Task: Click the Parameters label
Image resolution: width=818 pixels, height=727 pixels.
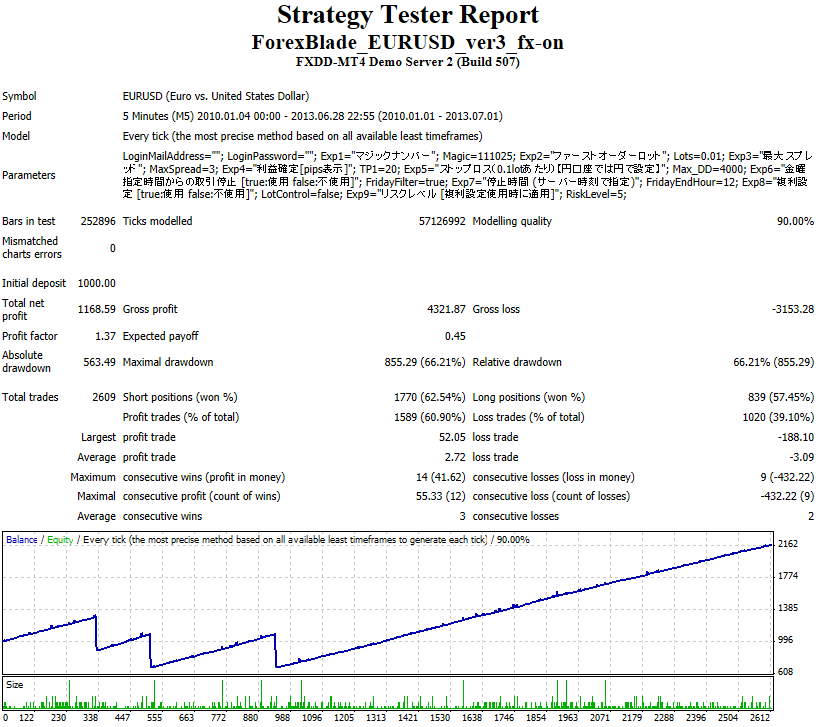Action: coord(29,176)
